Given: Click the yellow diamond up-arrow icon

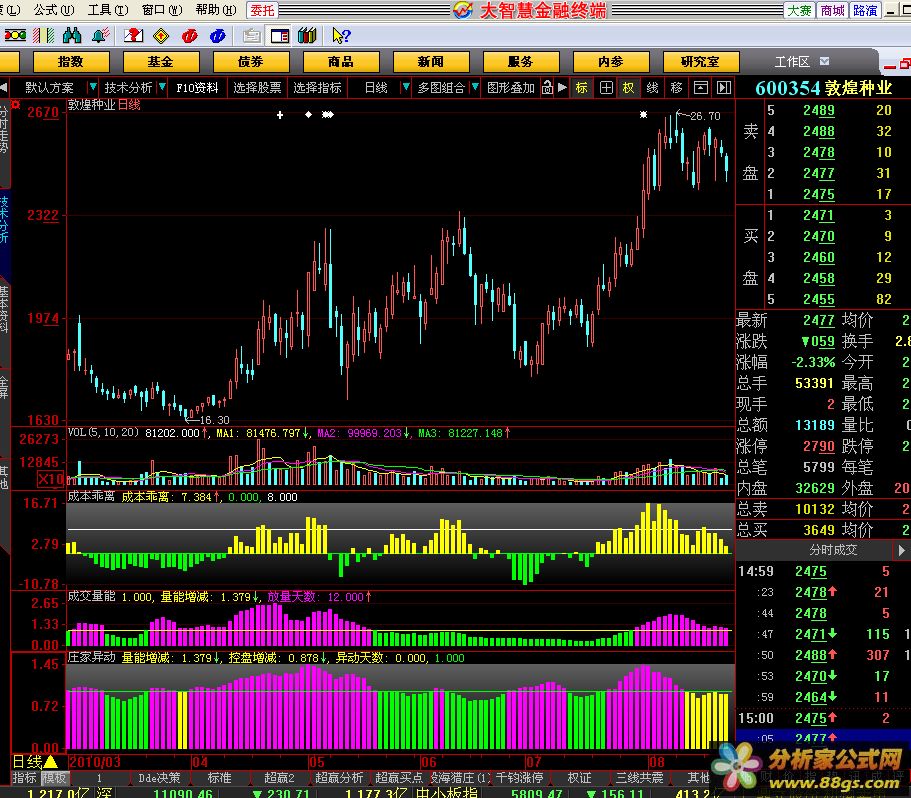Looking at the screenshot, I should point(161,36).
